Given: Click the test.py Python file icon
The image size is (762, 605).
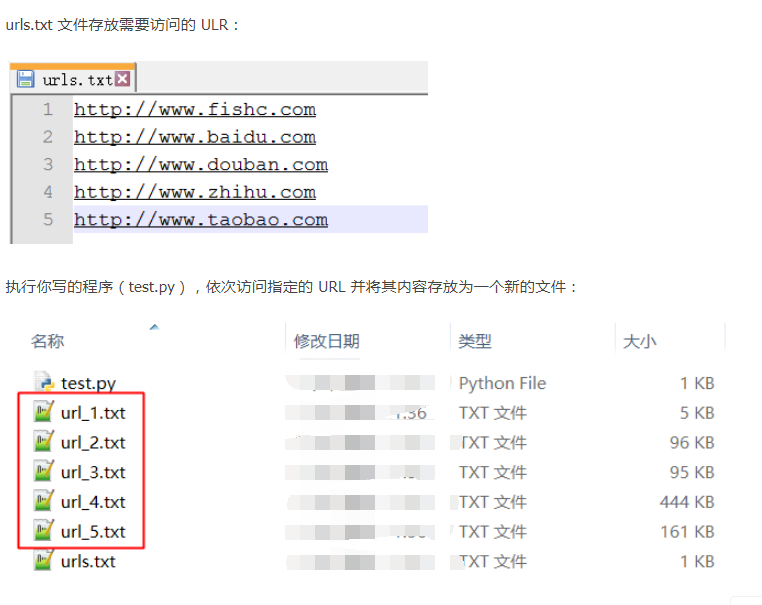Looking at the screenshot, I should tap(43, 383).
